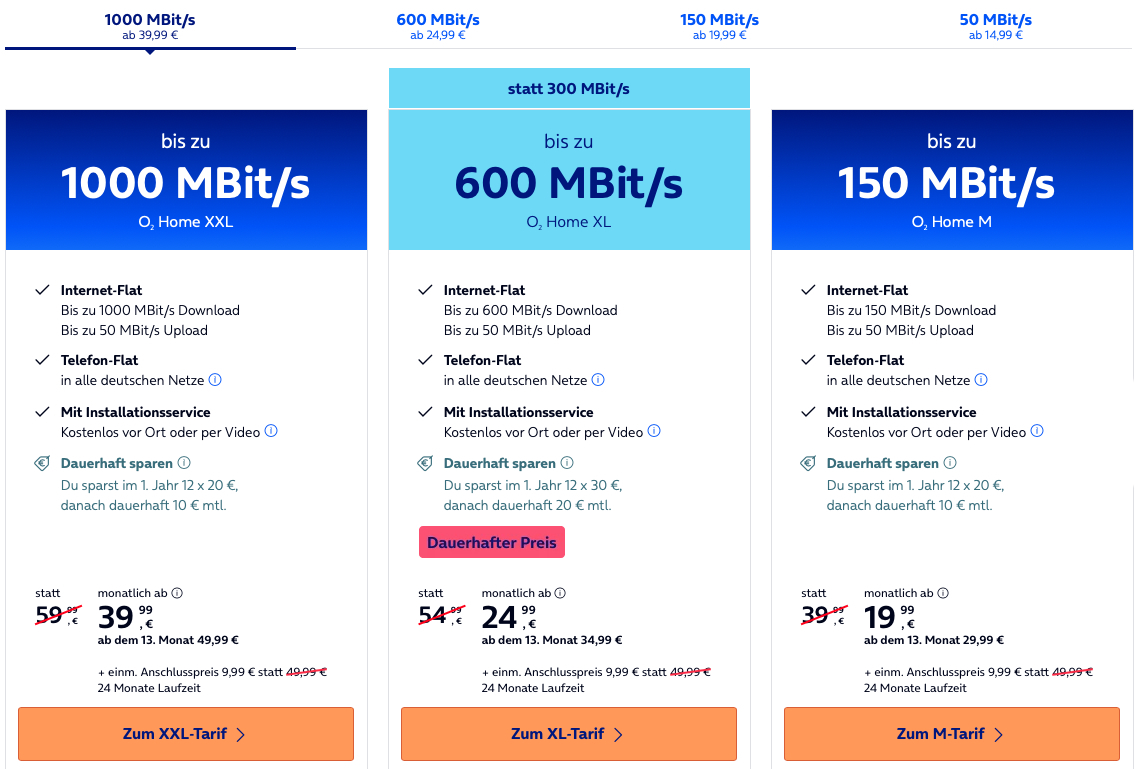Show info for 'monatlich ab' in XXL plan

(177, 593)
